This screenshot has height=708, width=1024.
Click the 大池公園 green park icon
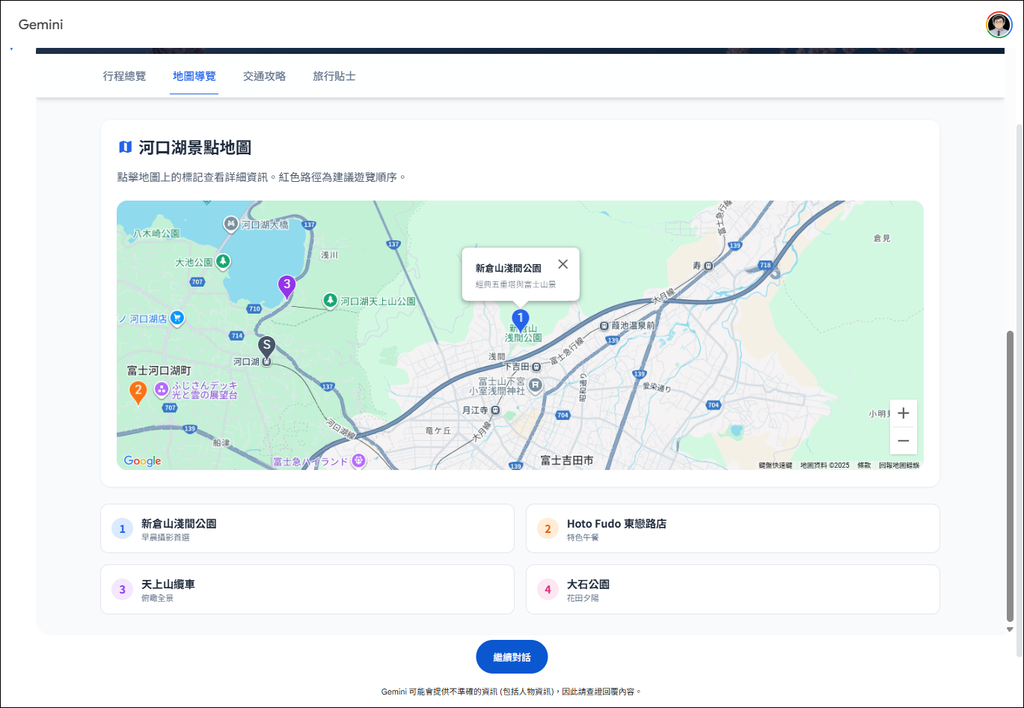pos(223,261)
